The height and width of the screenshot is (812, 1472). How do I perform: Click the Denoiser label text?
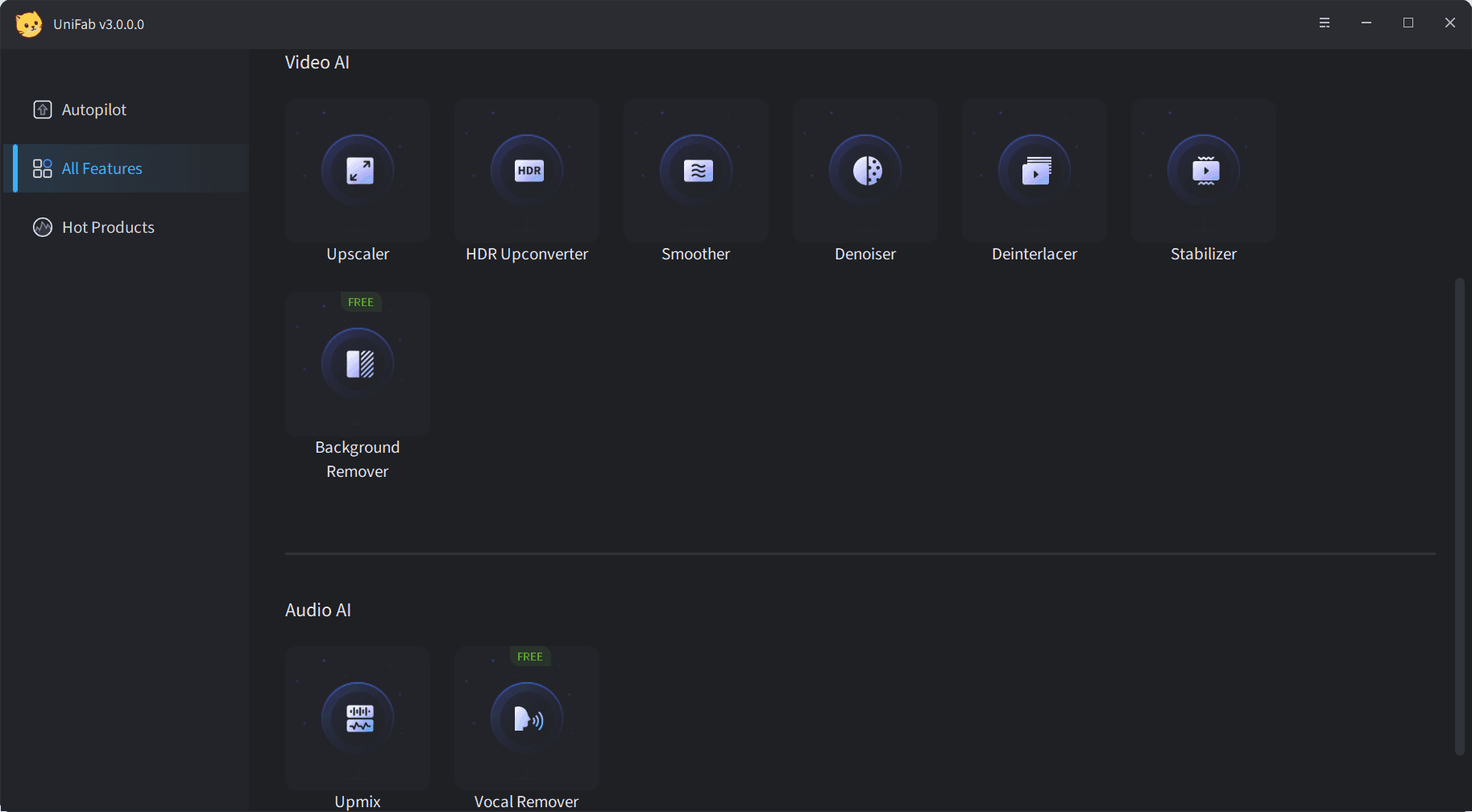(x=865, y=255)
